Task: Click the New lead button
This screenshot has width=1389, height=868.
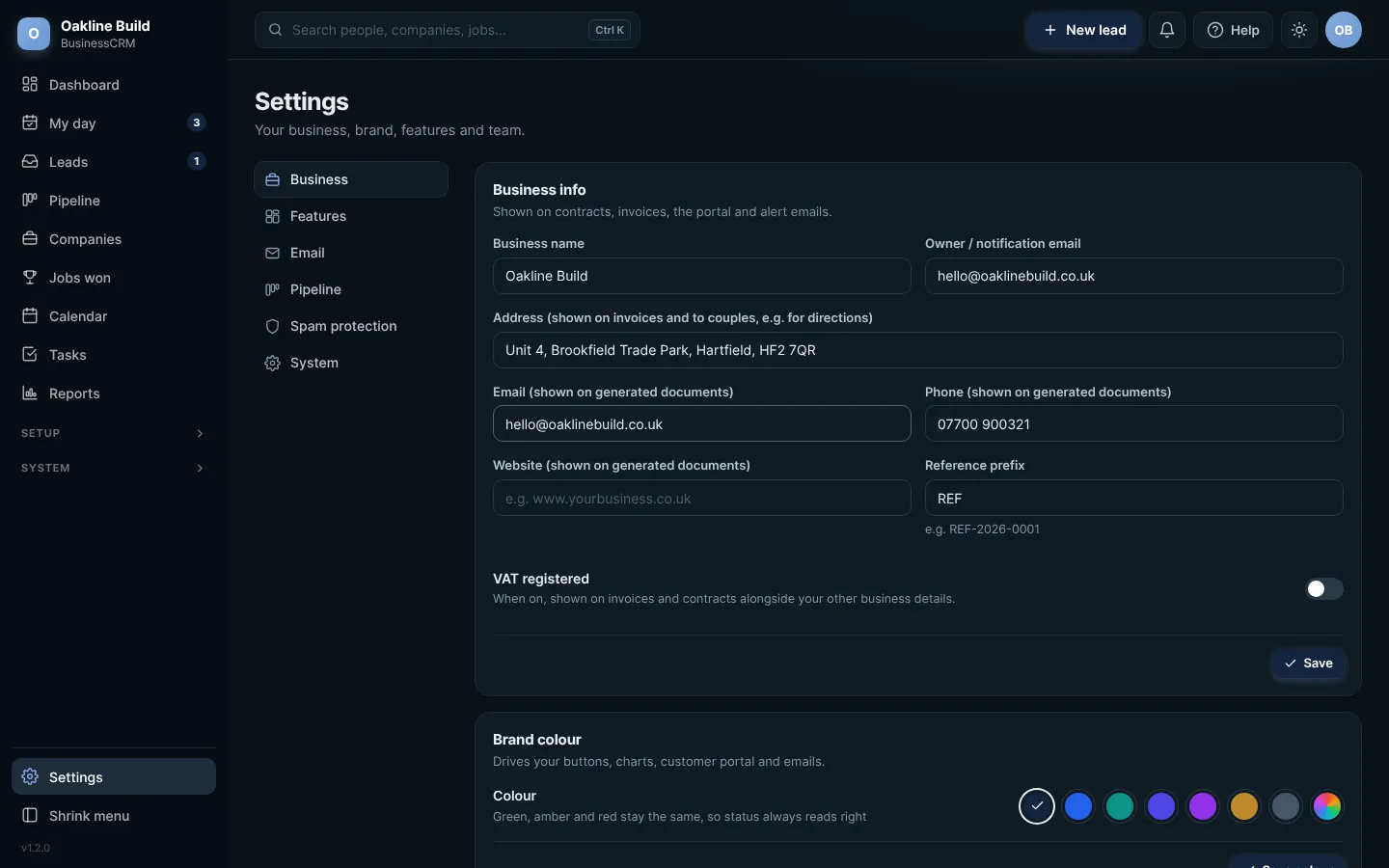Action: coord(1084,30)
